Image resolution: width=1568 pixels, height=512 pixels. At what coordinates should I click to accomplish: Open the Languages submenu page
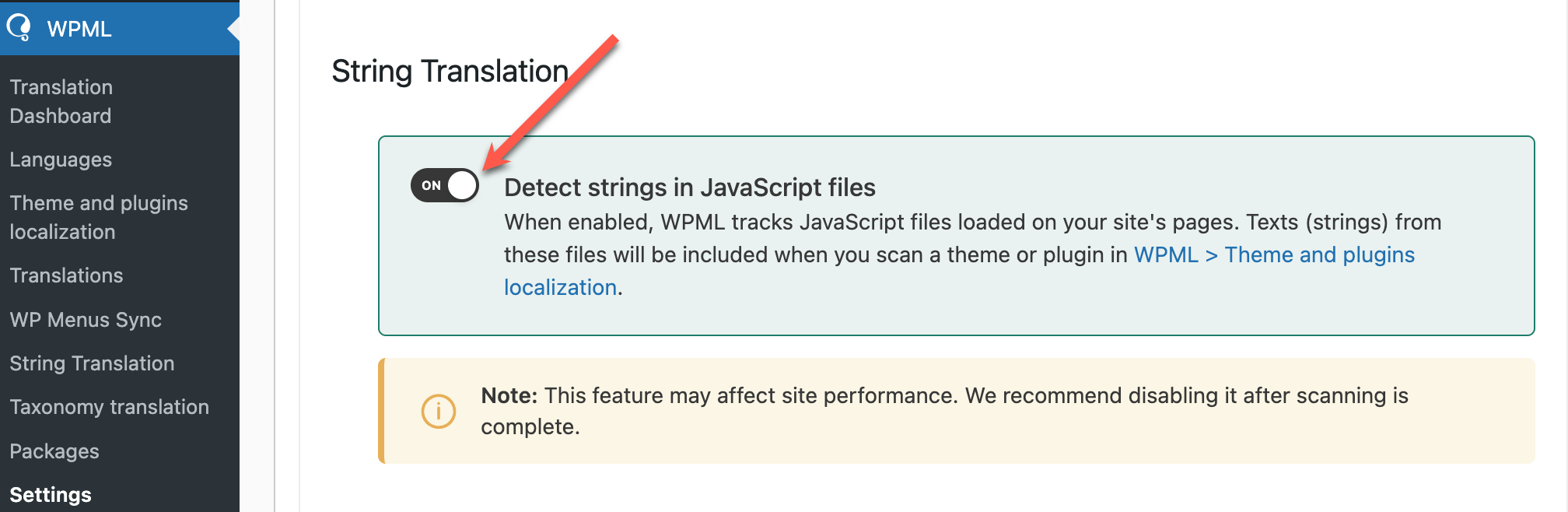click(x=61, y=160)
